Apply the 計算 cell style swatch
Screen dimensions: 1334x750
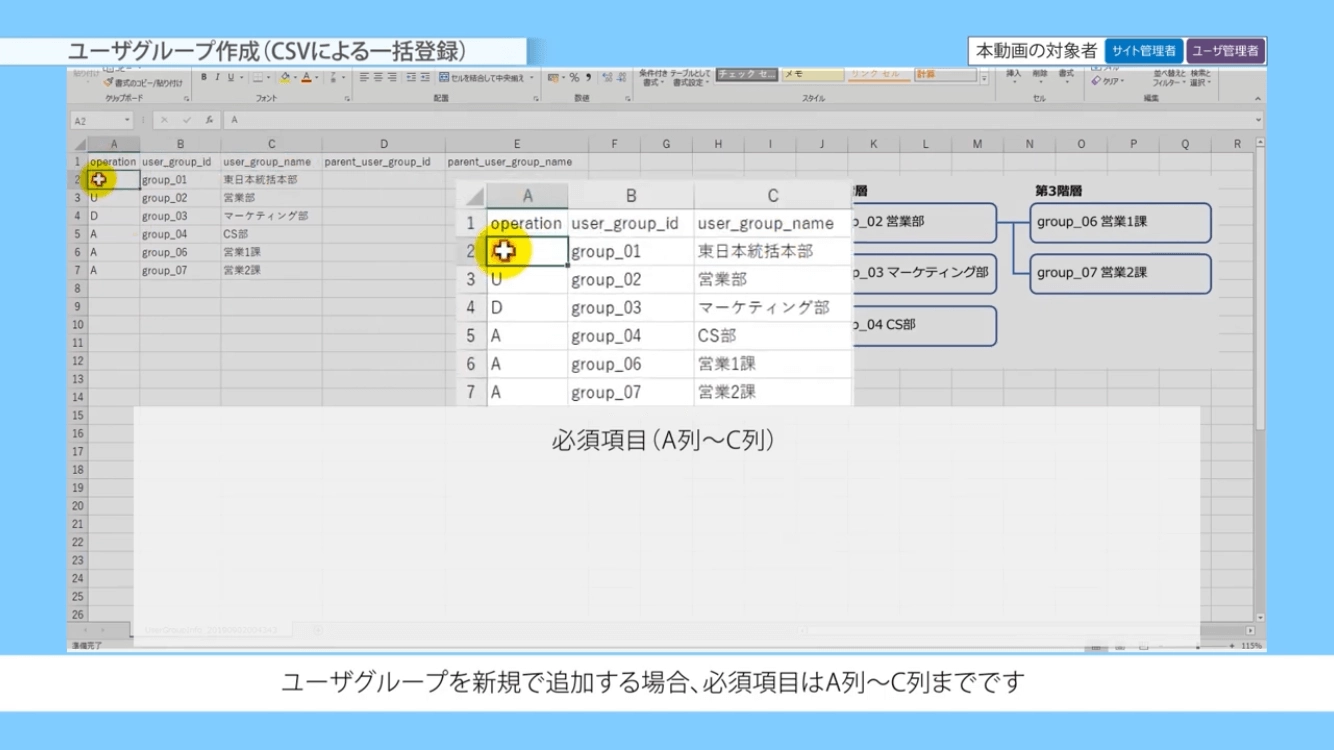coord(945,75)
